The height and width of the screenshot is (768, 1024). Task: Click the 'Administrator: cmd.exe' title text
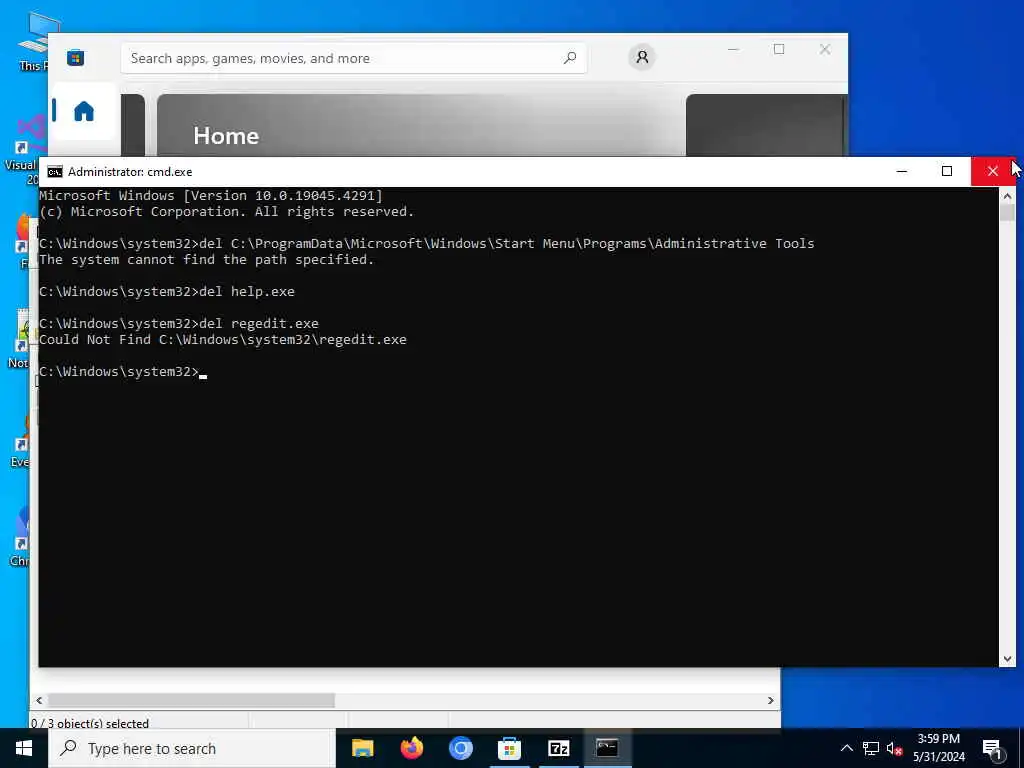[x=130, y=172]
